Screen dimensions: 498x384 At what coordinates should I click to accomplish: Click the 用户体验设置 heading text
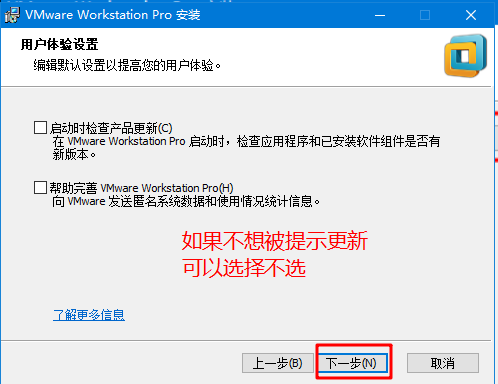click(59, 44)
